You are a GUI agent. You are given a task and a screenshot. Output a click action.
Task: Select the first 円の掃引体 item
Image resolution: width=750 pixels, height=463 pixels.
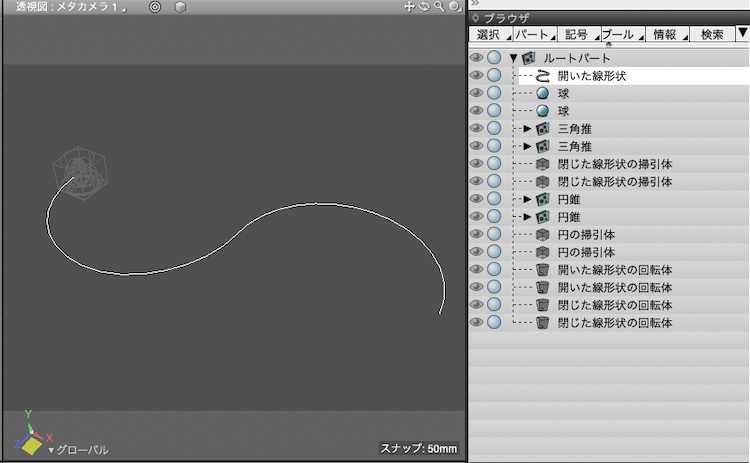(585, 234)
